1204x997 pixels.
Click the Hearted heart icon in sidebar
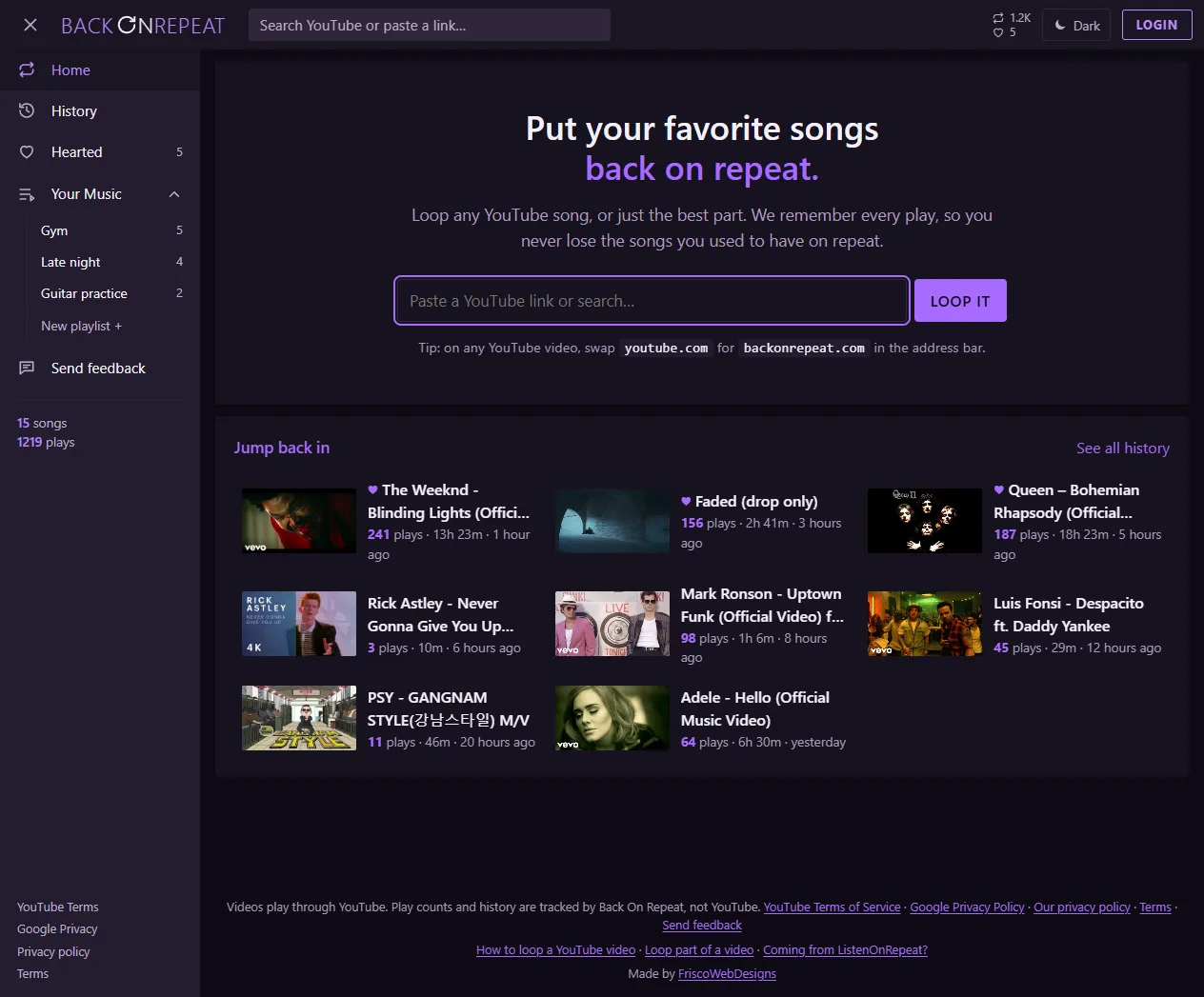pos(27,151)
